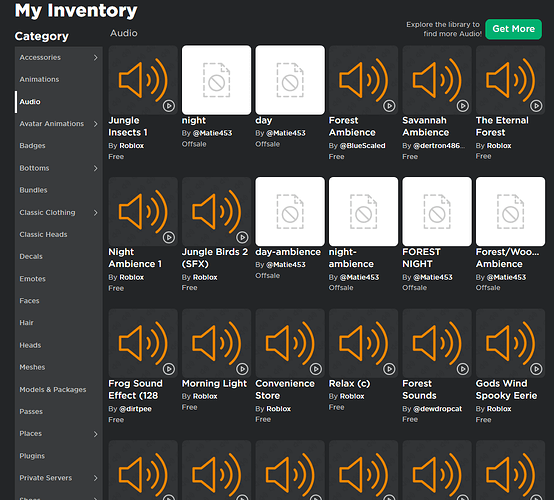Play Night Ambience 1 preview
The image size is (554, 500).
coord(169,237)
